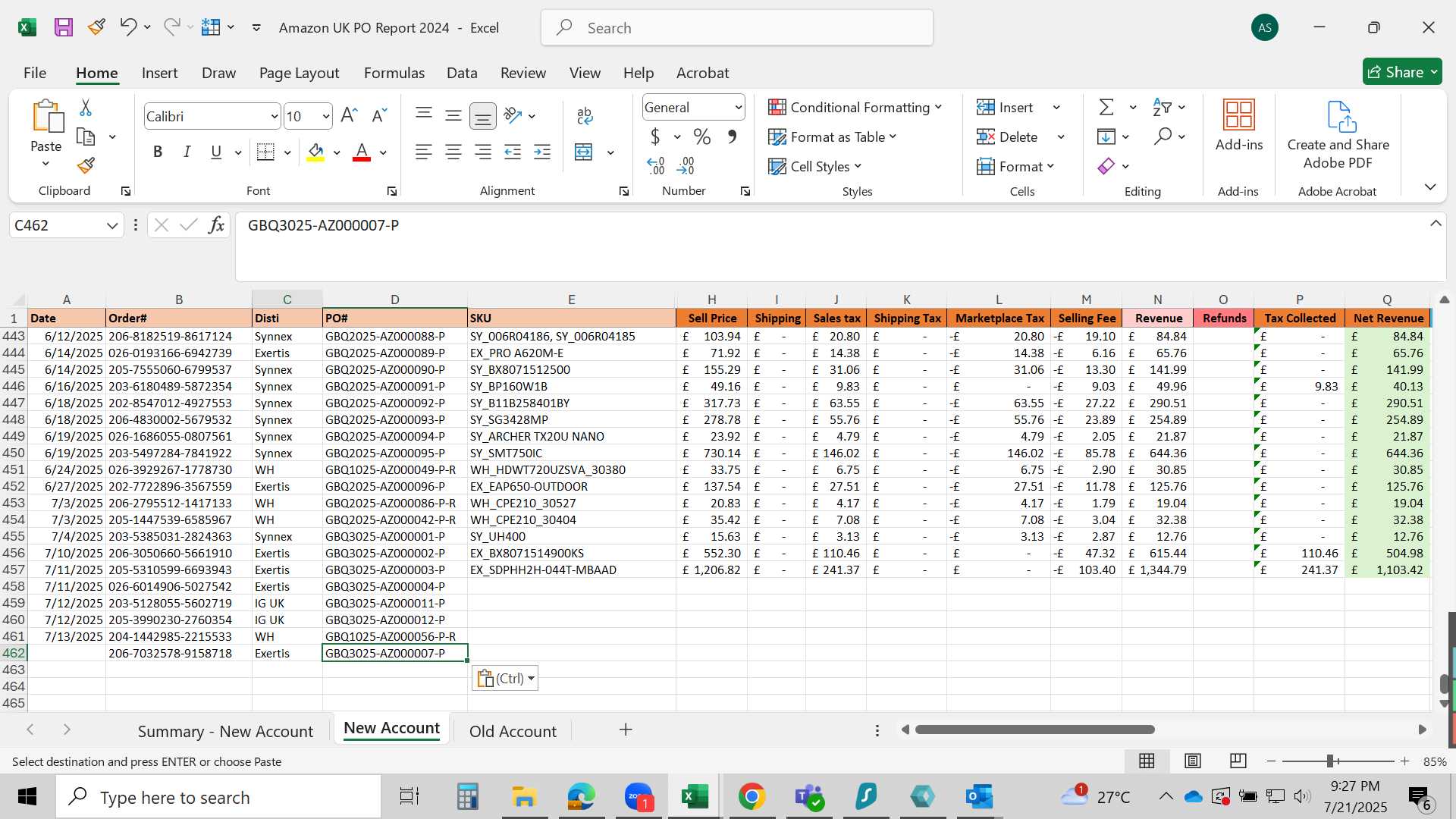Click Format cells button
Viewport: 1456px width, 819px height.
(1015, 167)
